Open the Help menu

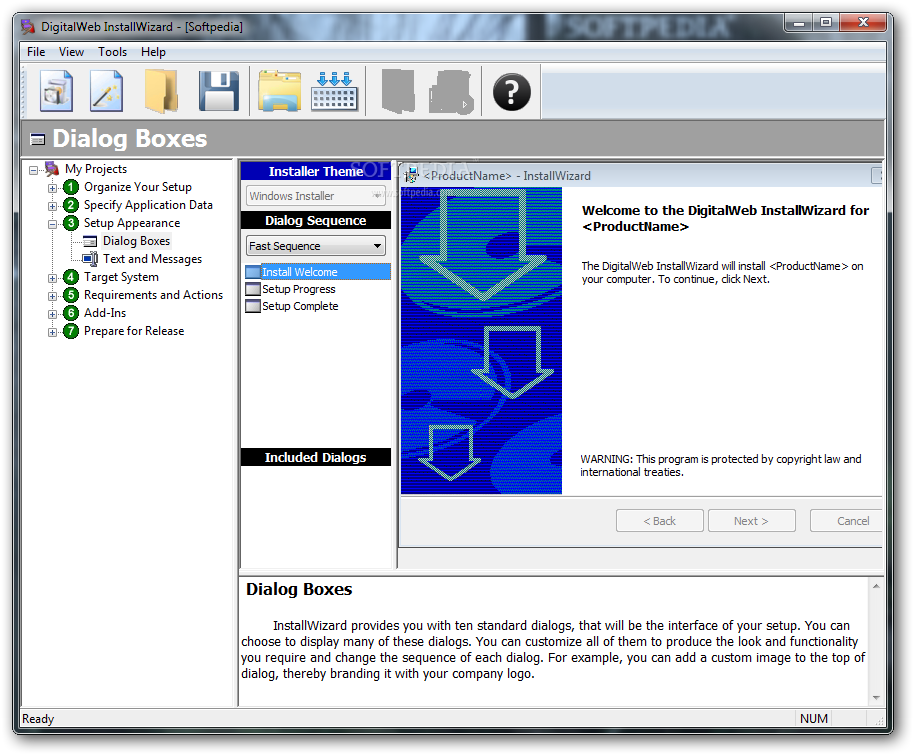click(153, 52)
